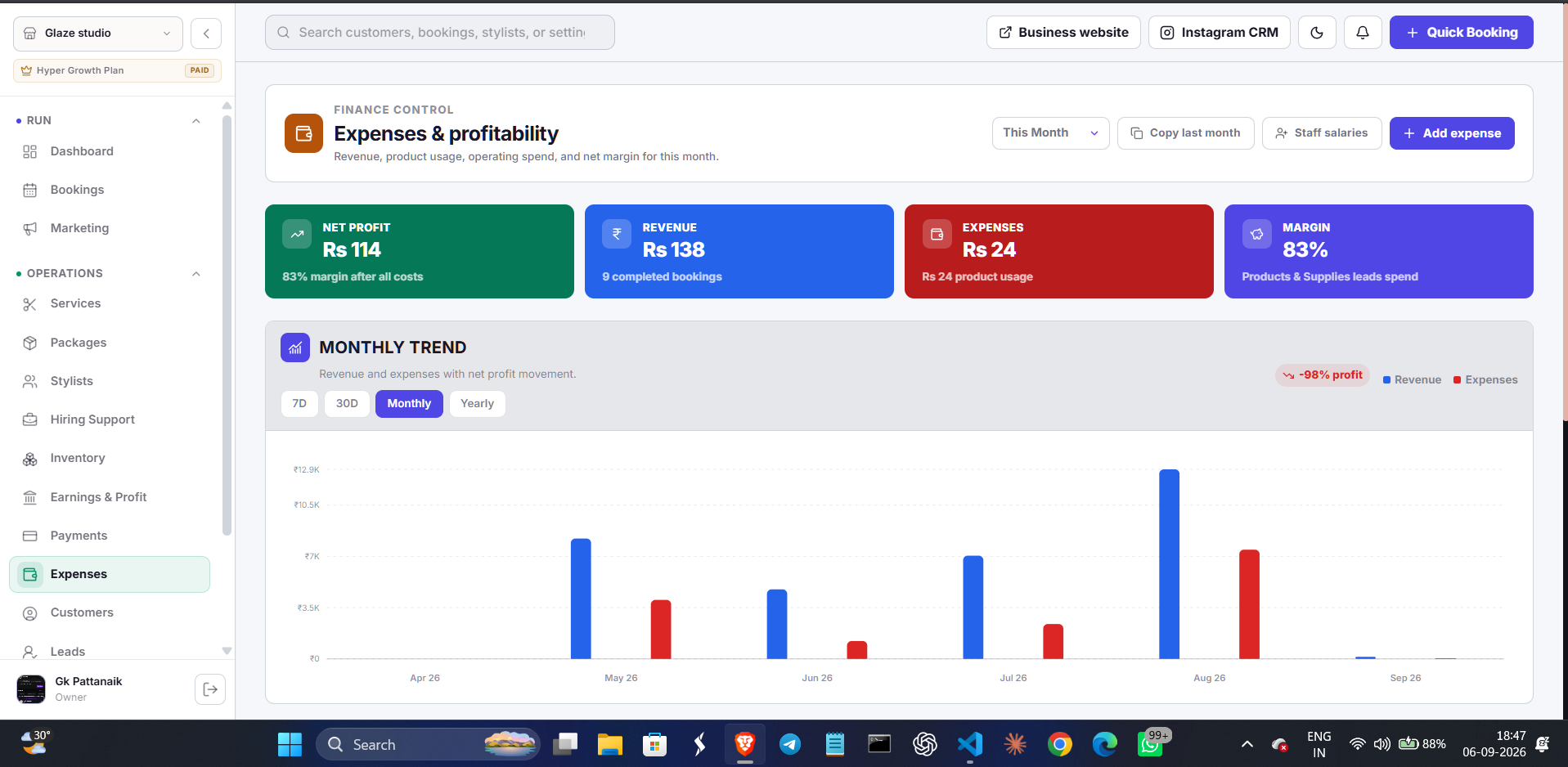Click the Revenue rupee icon
This screenshot has width=1568, height=767.
click(x=617, y=234)
